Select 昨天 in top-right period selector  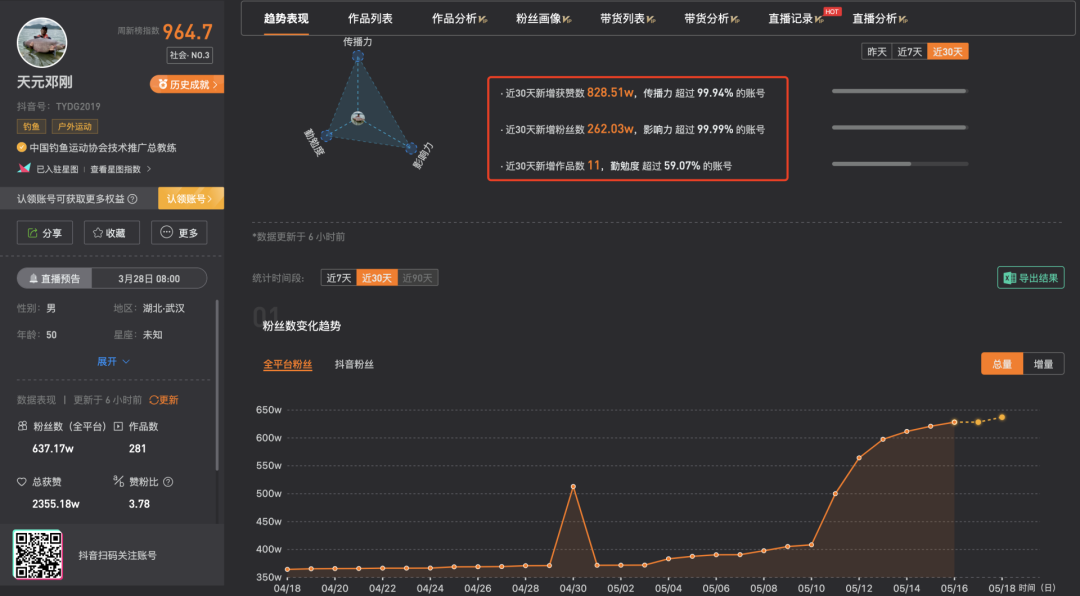coord(876,52)
